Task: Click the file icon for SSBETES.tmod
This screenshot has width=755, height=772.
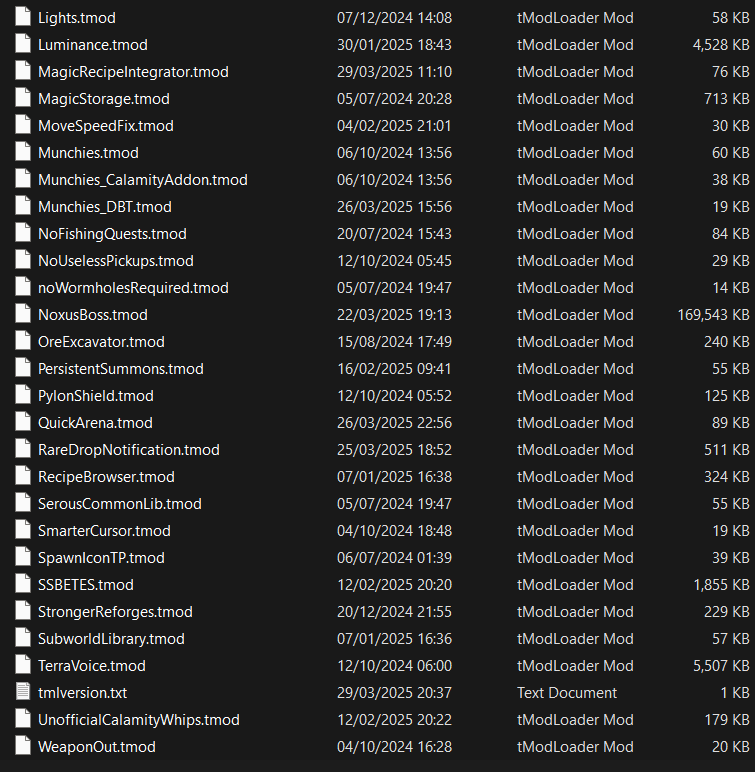Action: coord(23,583)
